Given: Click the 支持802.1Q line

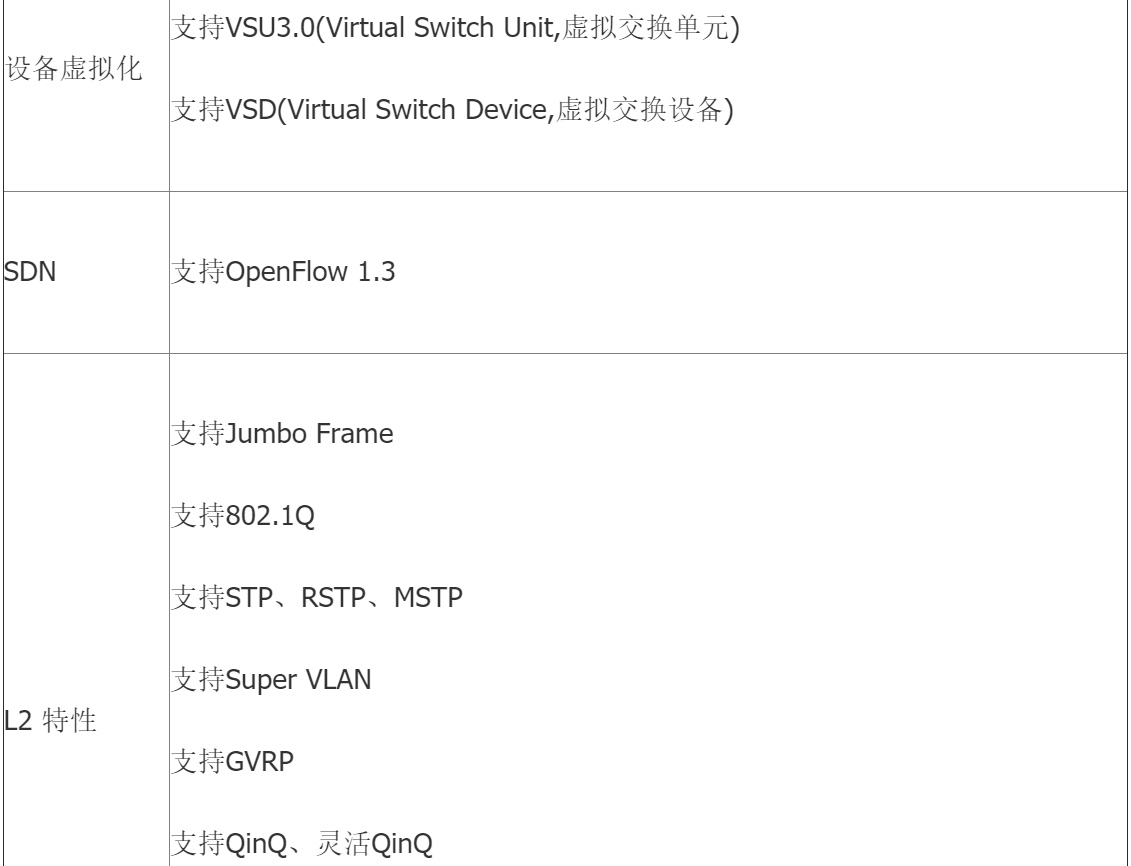Looking at the screenshot, I should pos(243,516).
